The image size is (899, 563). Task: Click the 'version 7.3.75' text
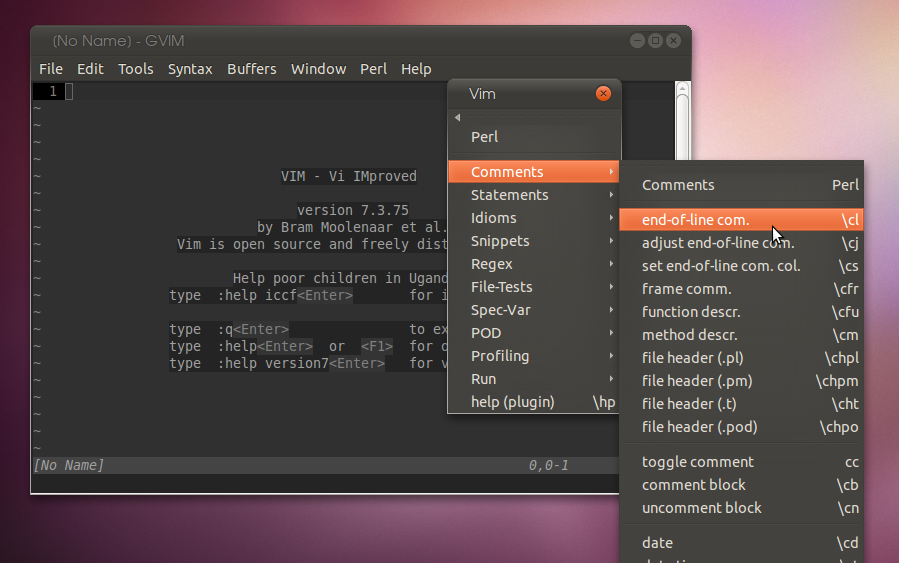(353, 210)
